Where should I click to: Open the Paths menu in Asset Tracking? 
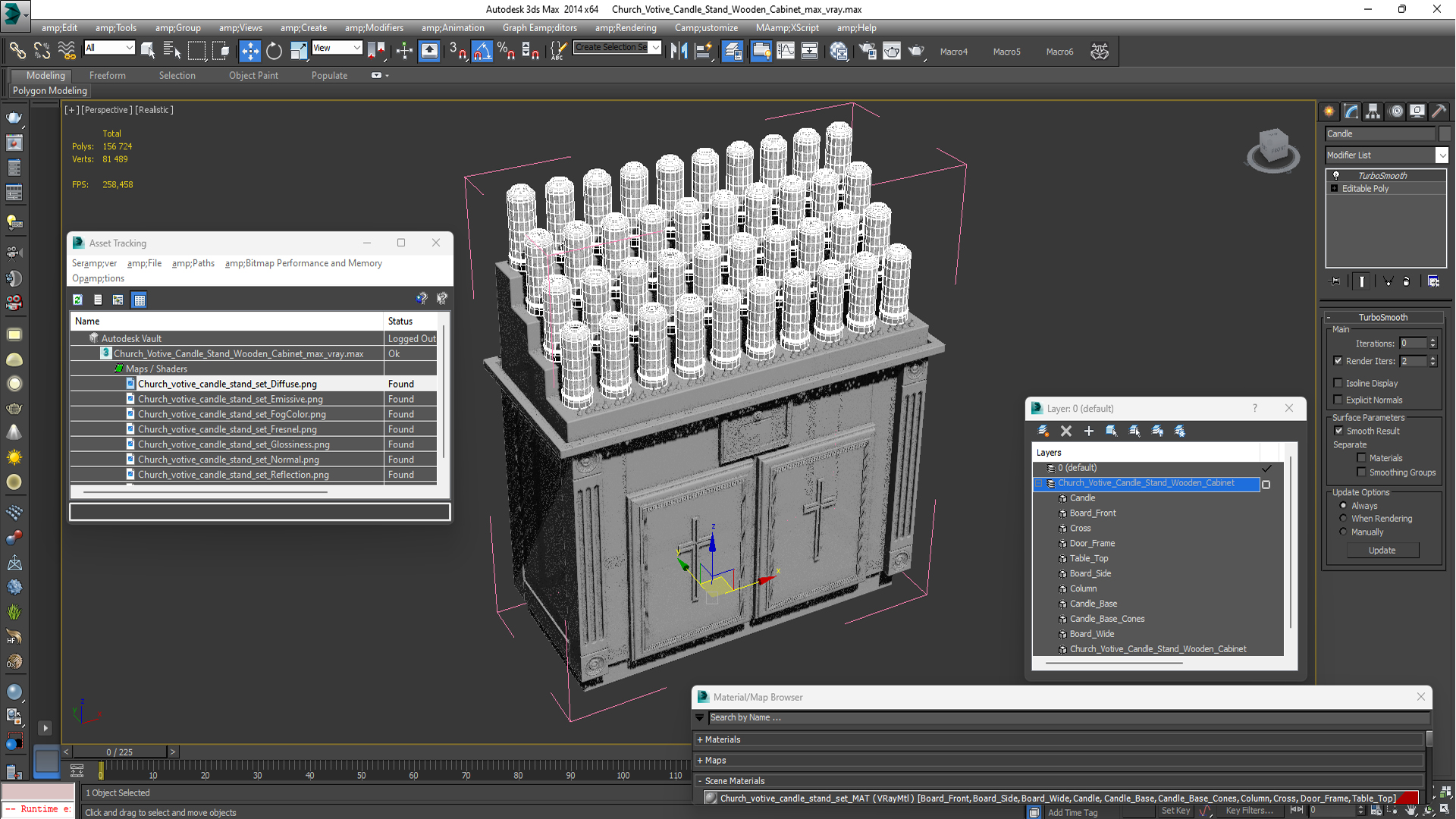point(193,263)
